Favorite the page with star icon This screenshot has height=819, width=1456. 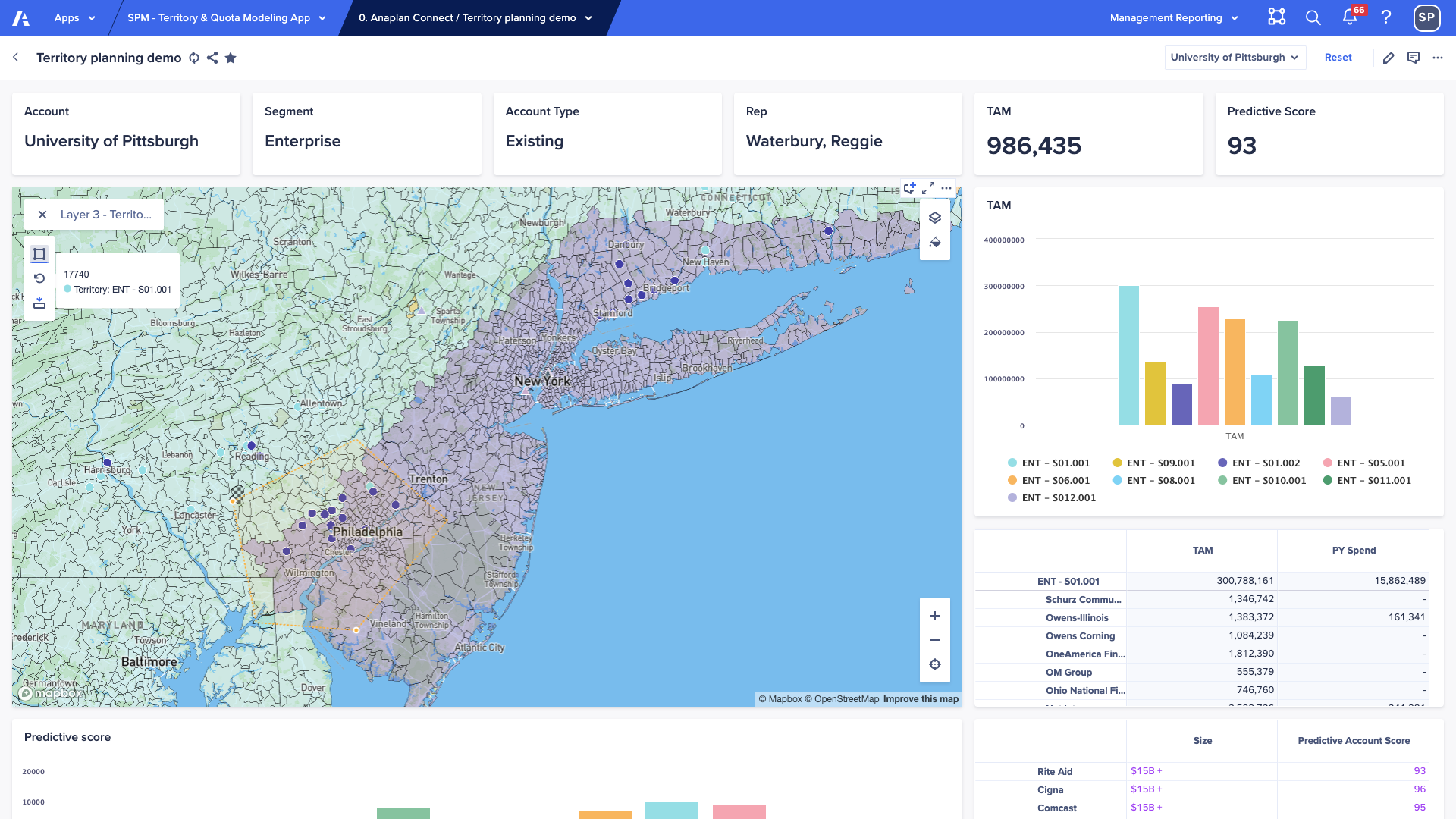(231, 58)
